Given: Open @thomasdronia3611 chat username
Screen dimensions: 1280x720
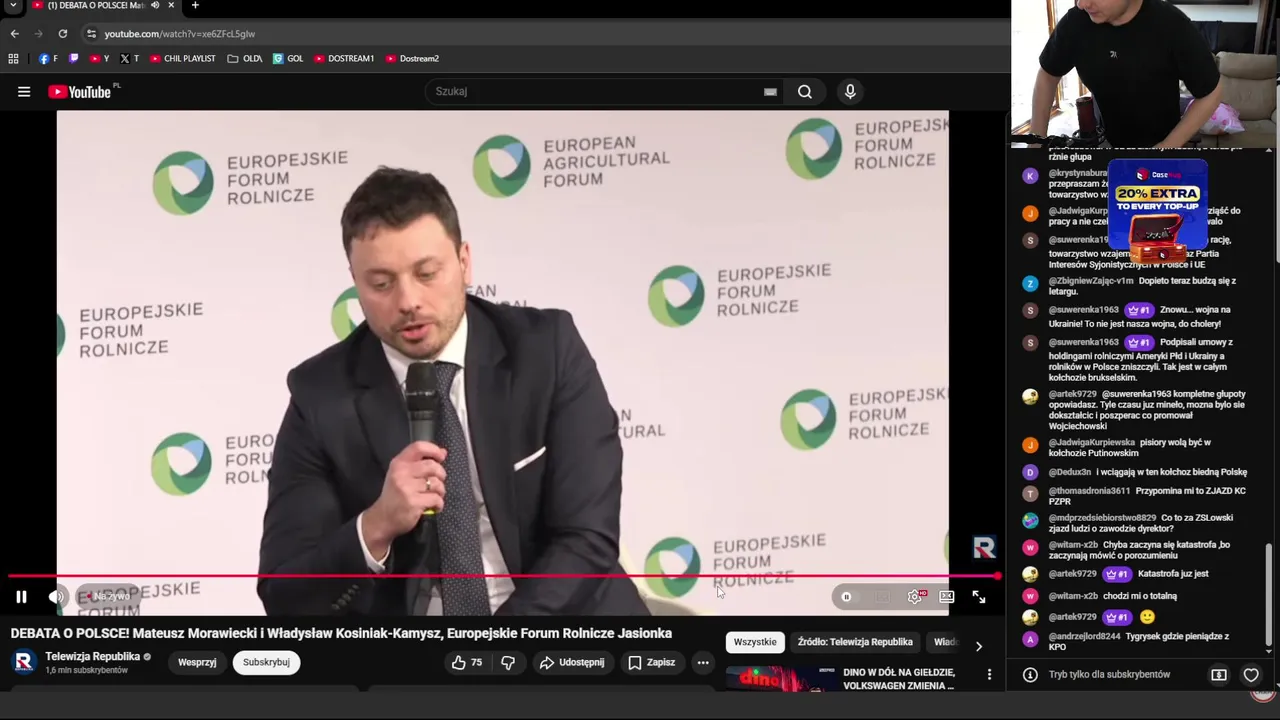Looking at the screenshot, I should 1089,491.
